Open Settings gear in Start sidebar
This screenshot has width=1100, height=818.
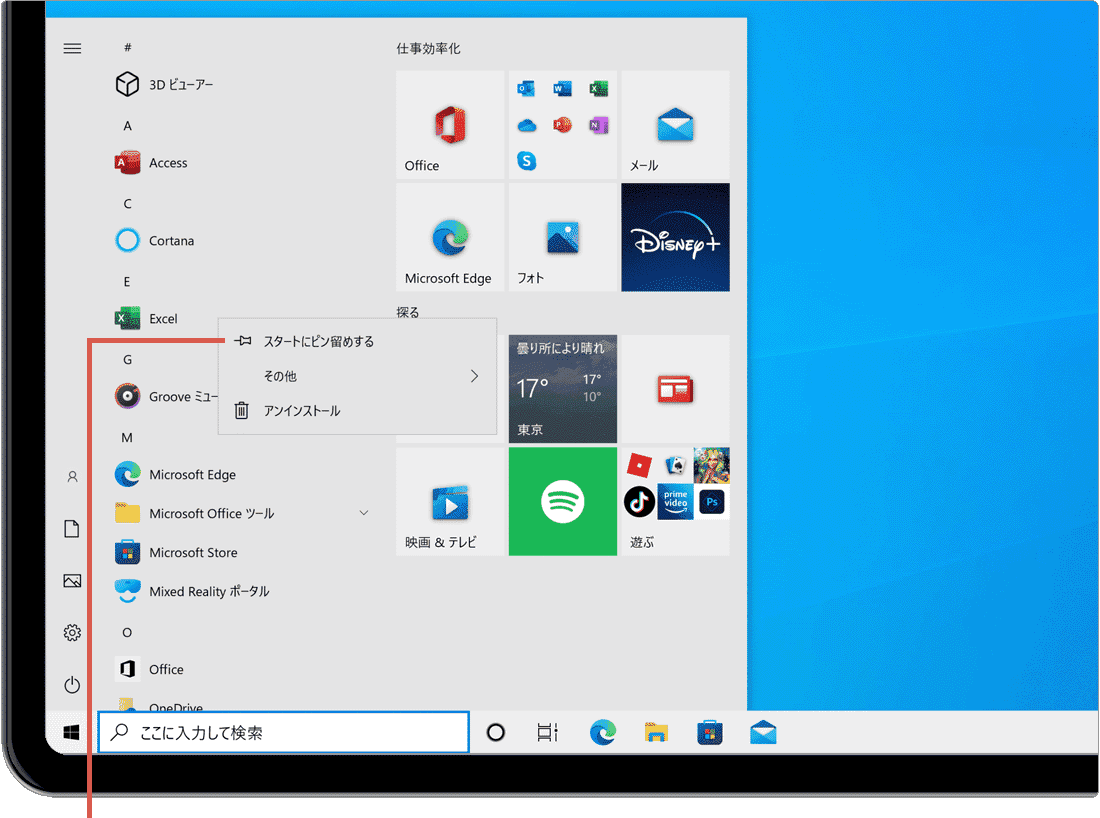click(72, 633)
